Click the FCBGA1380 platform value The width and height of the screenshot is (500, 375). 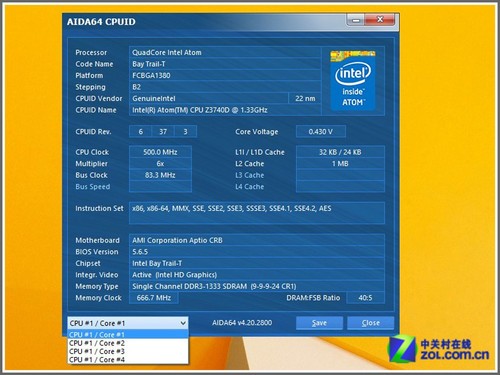point(225,75)
